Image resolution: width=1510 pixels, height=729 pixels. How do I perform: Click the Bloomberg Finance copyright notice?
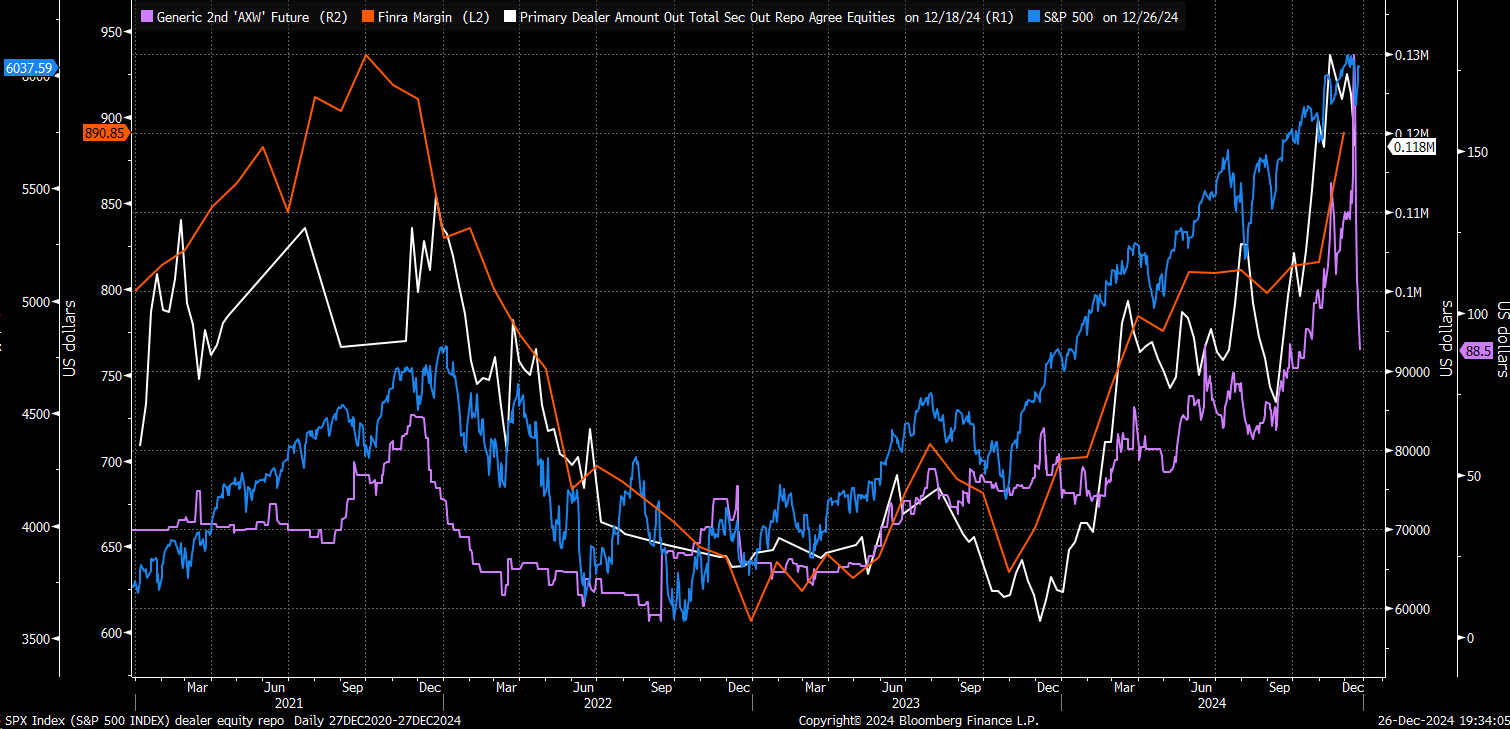coord(919,720)
